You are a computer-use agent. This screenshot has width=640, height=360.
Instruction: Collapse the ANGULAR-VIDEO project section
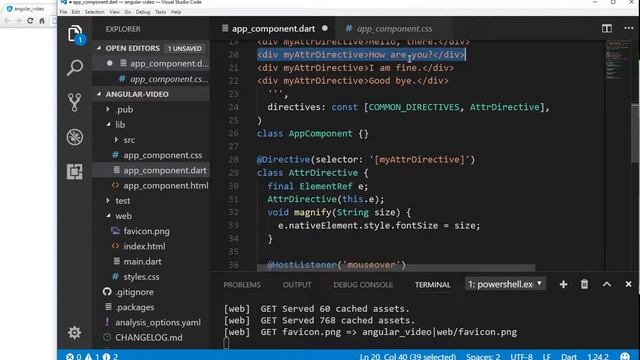coord(99,94)
